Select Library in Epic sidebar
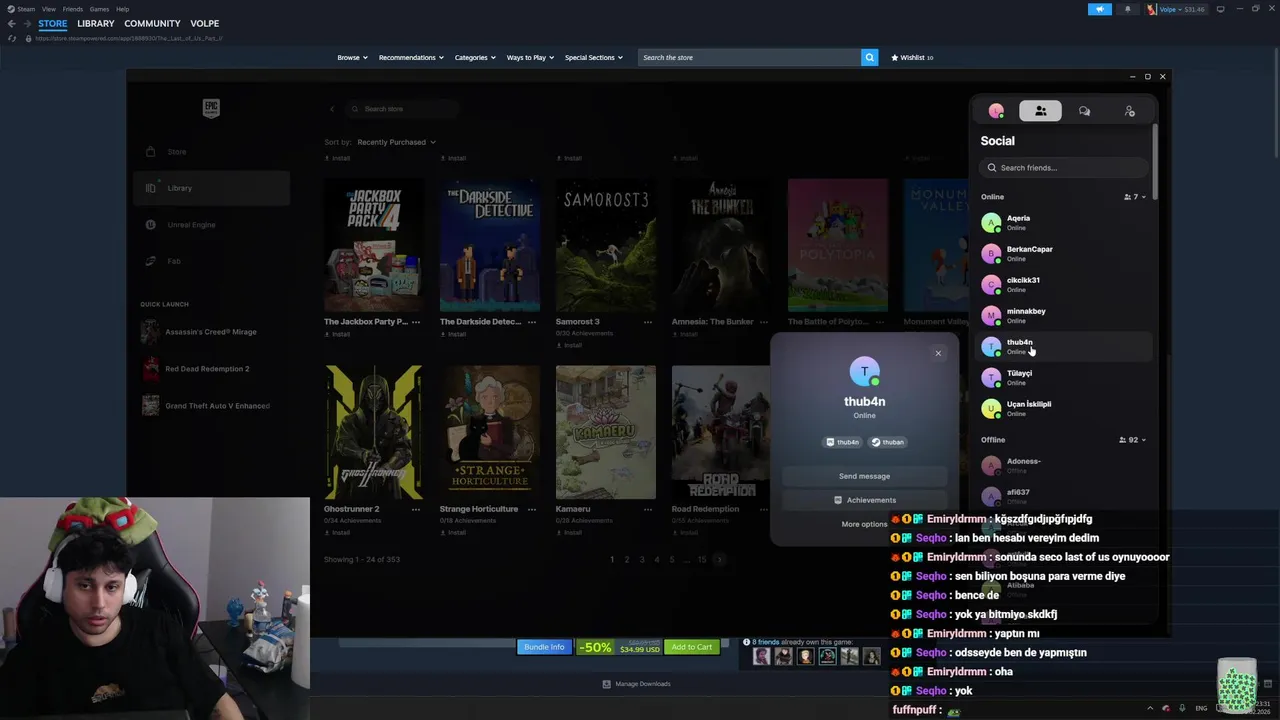This screenshot has height=720, width=1280. [211, 188]
